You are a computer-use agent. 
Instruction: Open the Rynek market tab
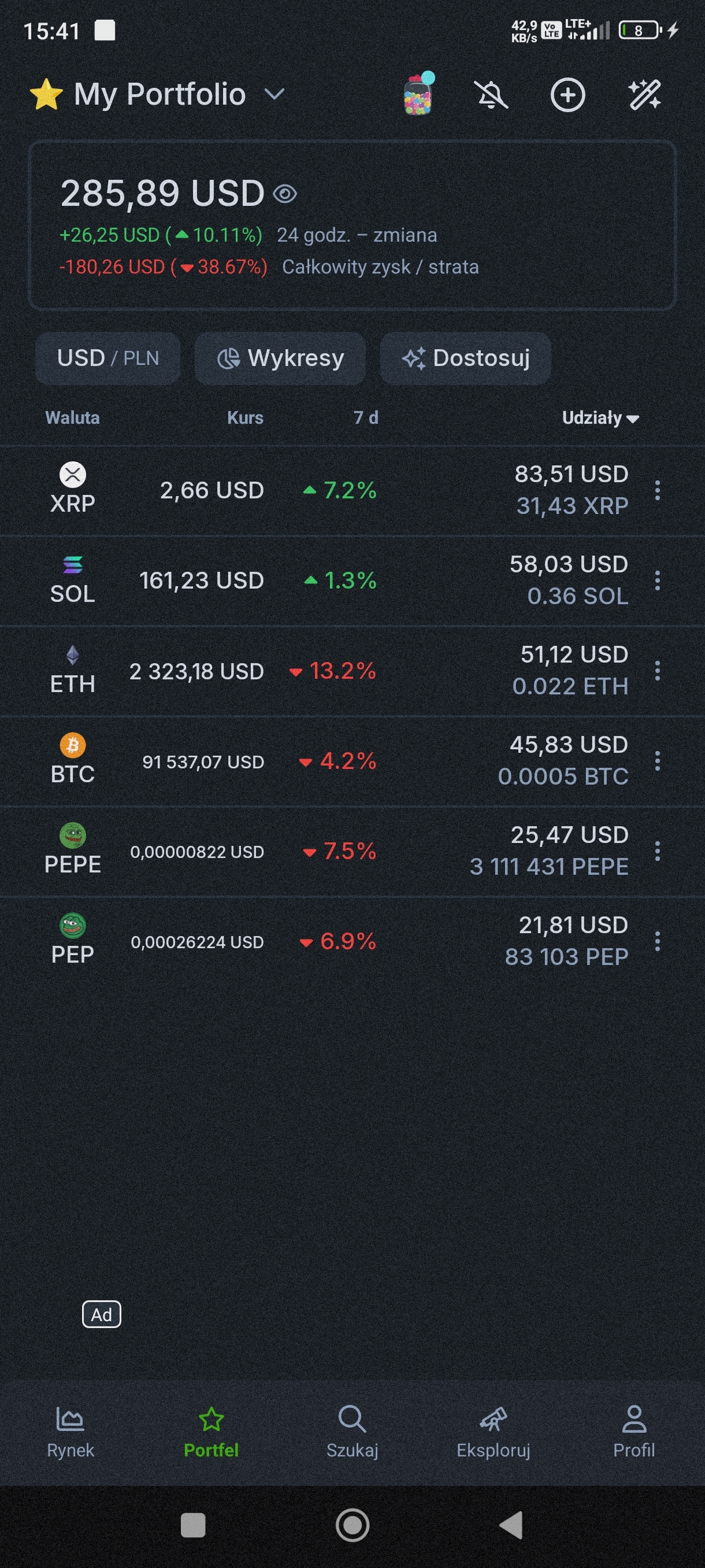click(x=70, y=1430)
